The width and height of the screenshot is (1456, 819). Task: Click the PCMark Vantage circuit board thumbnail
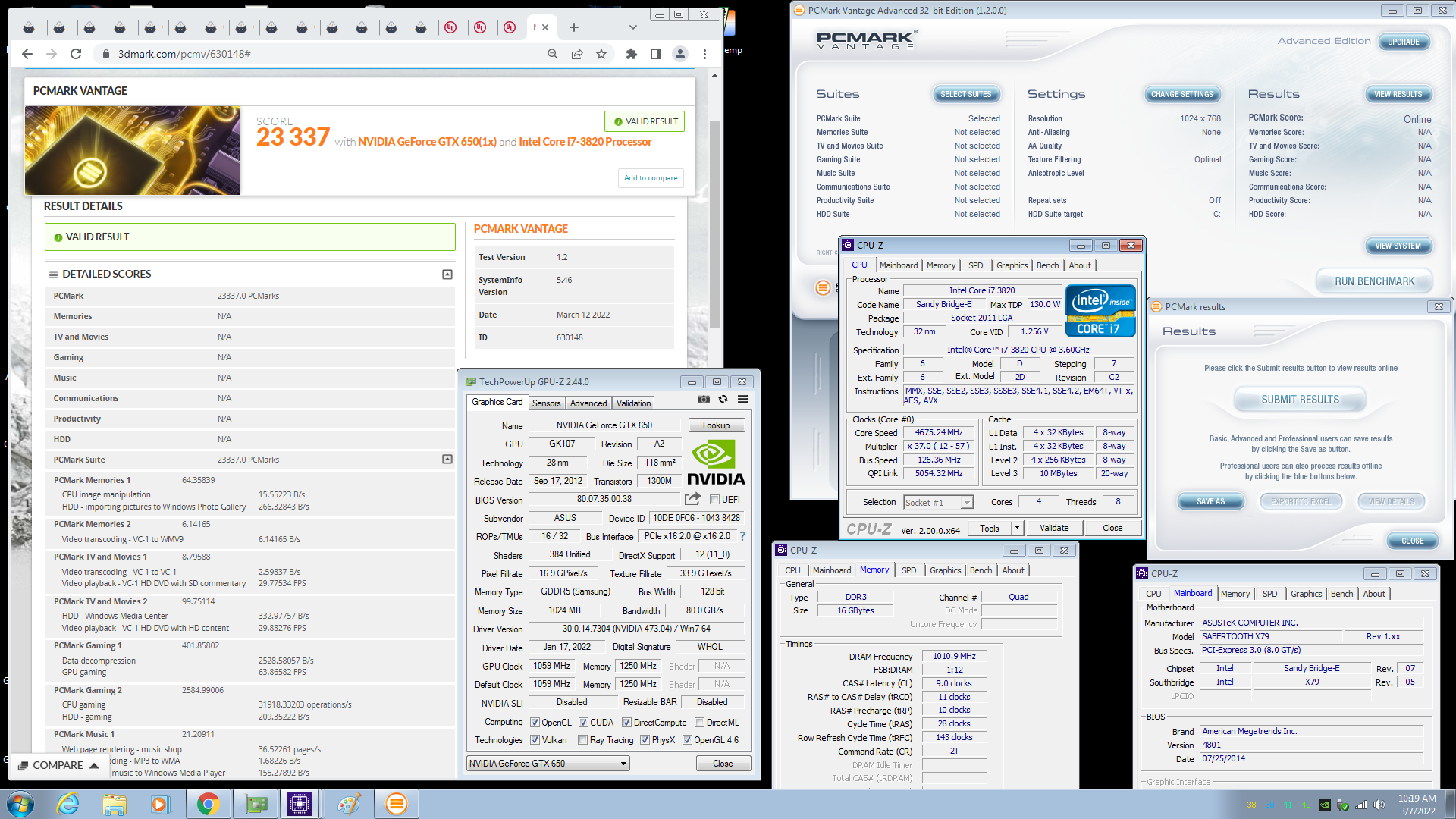tap(133, 150)
